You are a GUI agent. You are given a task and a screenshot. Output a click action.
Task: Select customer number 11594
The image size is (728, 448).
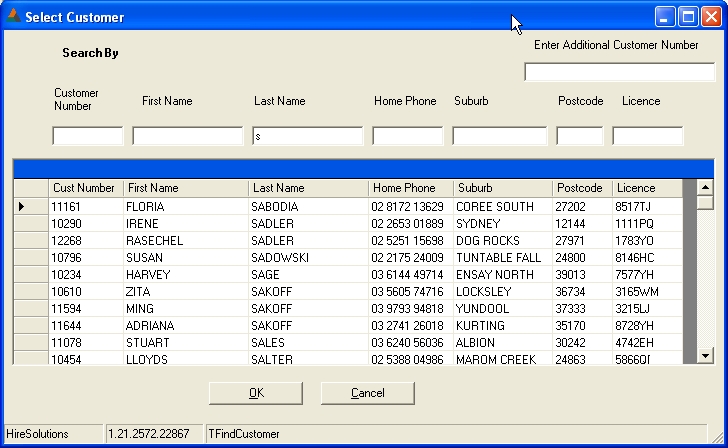click(x=66, y=309)
